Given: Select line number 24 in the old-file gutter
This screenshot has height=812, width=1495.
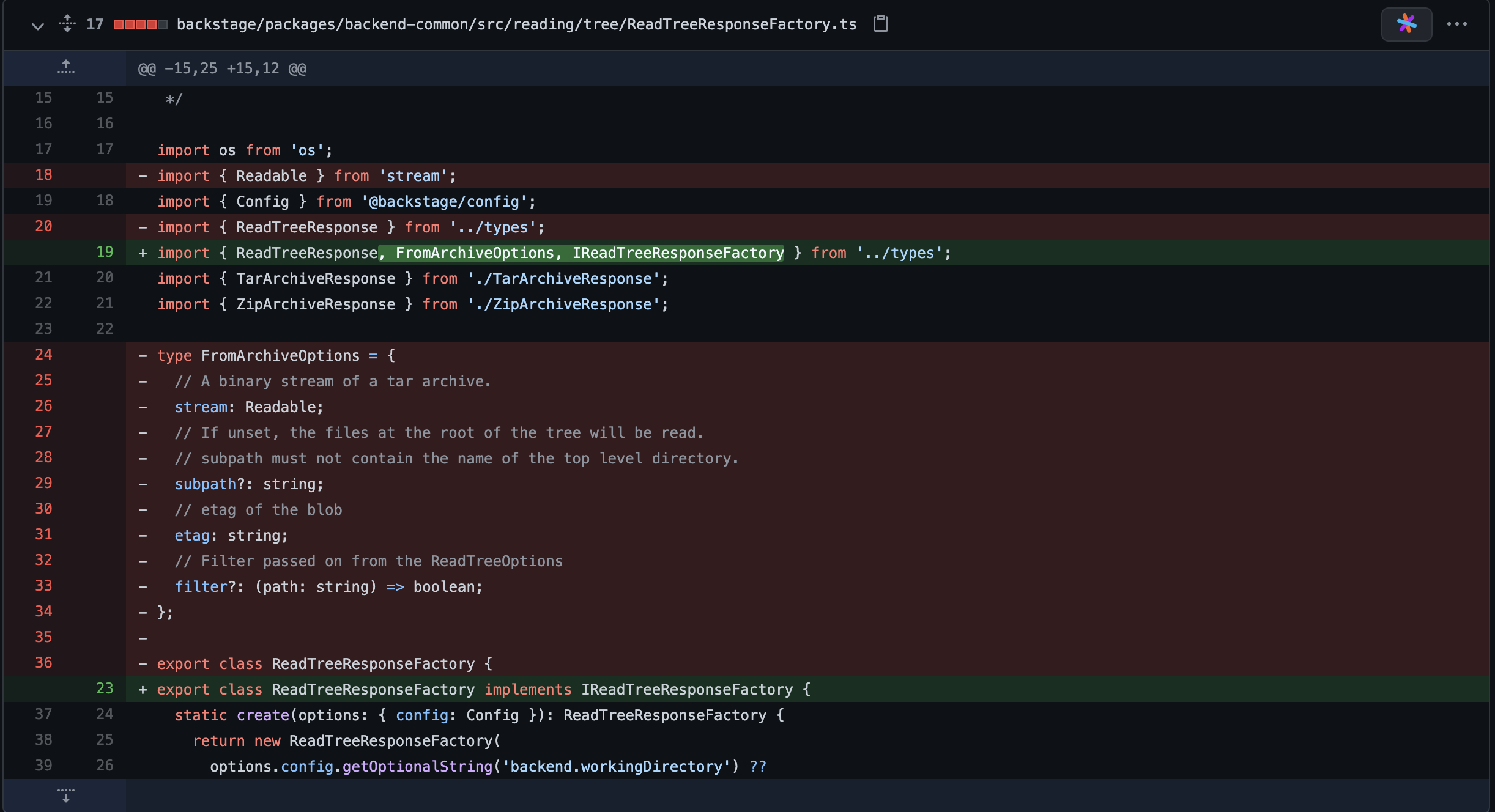Looking at the screenshot, I should (x=43, y=355).
